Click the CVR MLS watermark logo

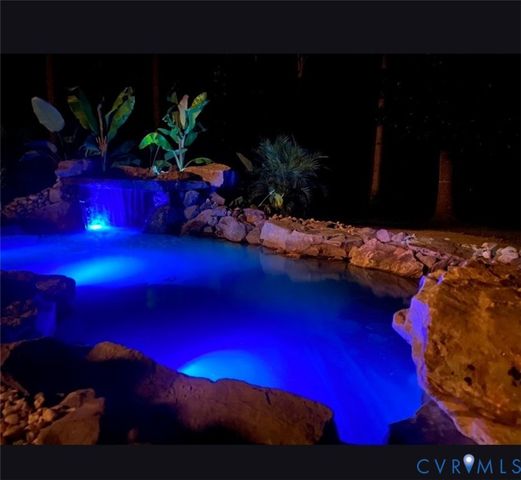point(468,465)
